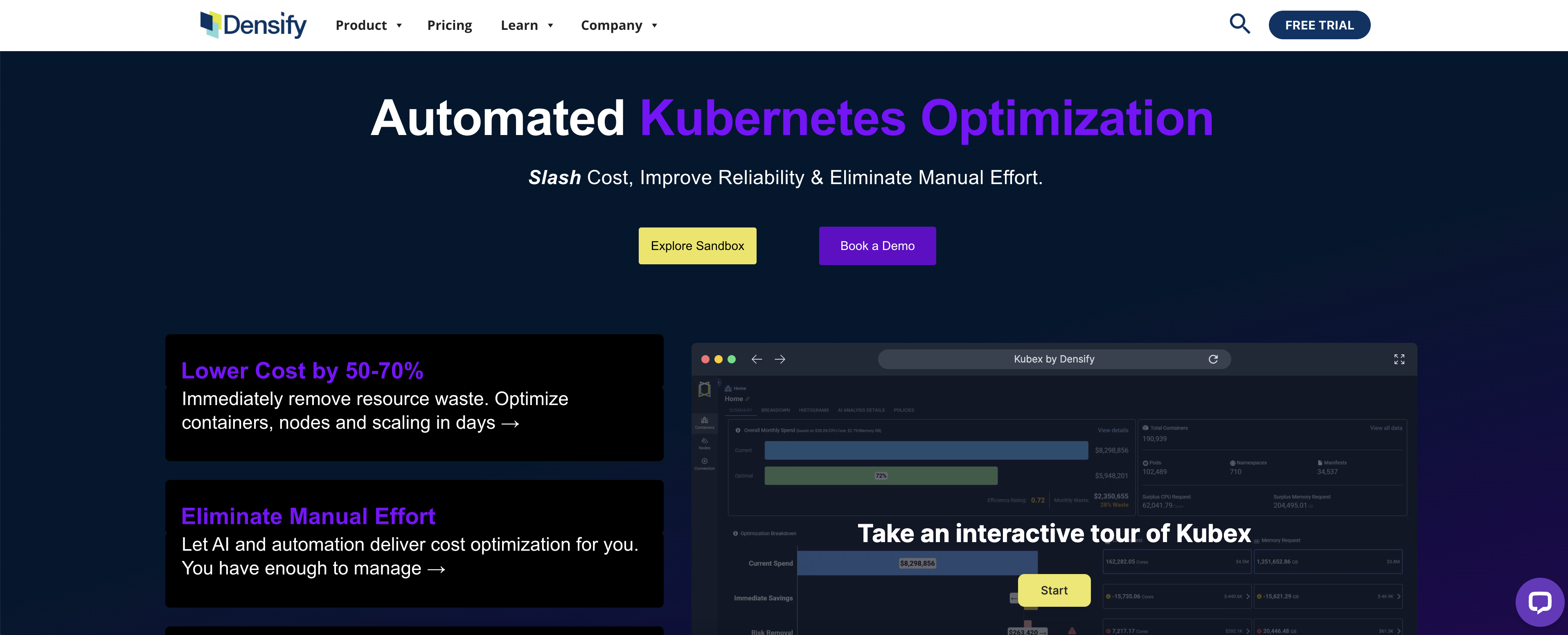Open the site search magnifier
Image resolution: width=1568 pixels, height=635 pixels.
[x=1239, y=25]
